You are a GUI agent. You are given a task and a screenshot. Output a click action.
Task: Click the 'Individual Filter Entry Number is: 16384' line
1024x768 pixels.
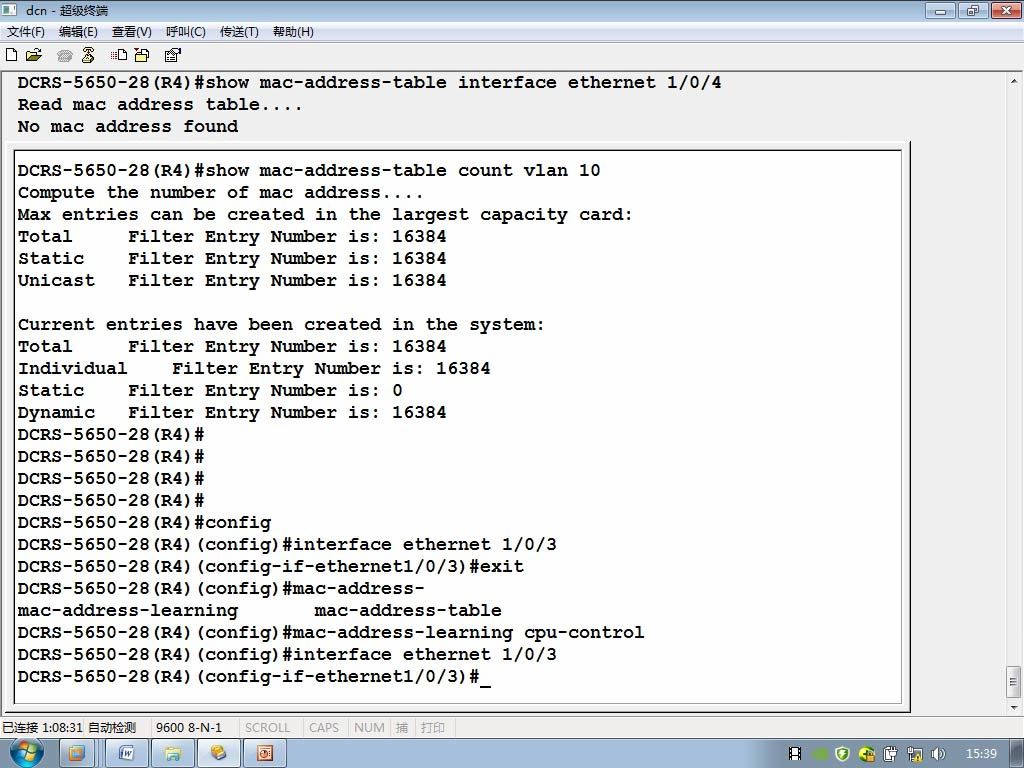(x=254, y=368)
